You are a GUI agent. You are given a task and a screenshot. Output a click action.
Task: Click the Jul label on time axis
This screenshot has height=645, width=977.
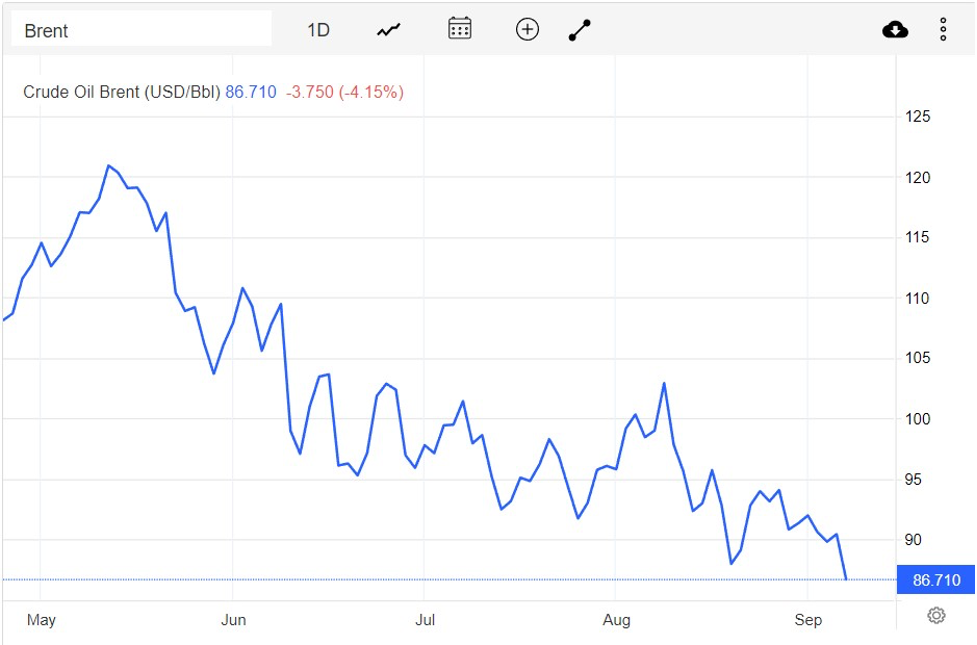[x=425, y=620]
